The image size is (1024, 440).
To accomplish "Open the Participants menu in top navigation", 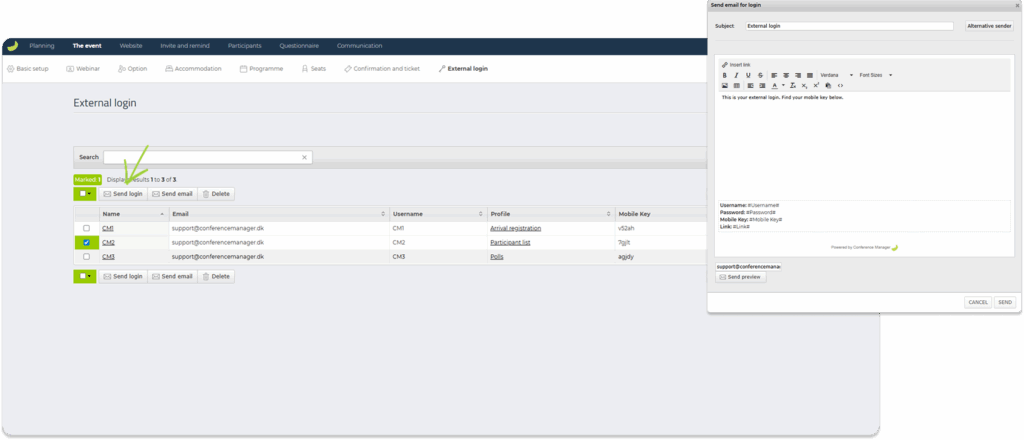I will point(245,46).
